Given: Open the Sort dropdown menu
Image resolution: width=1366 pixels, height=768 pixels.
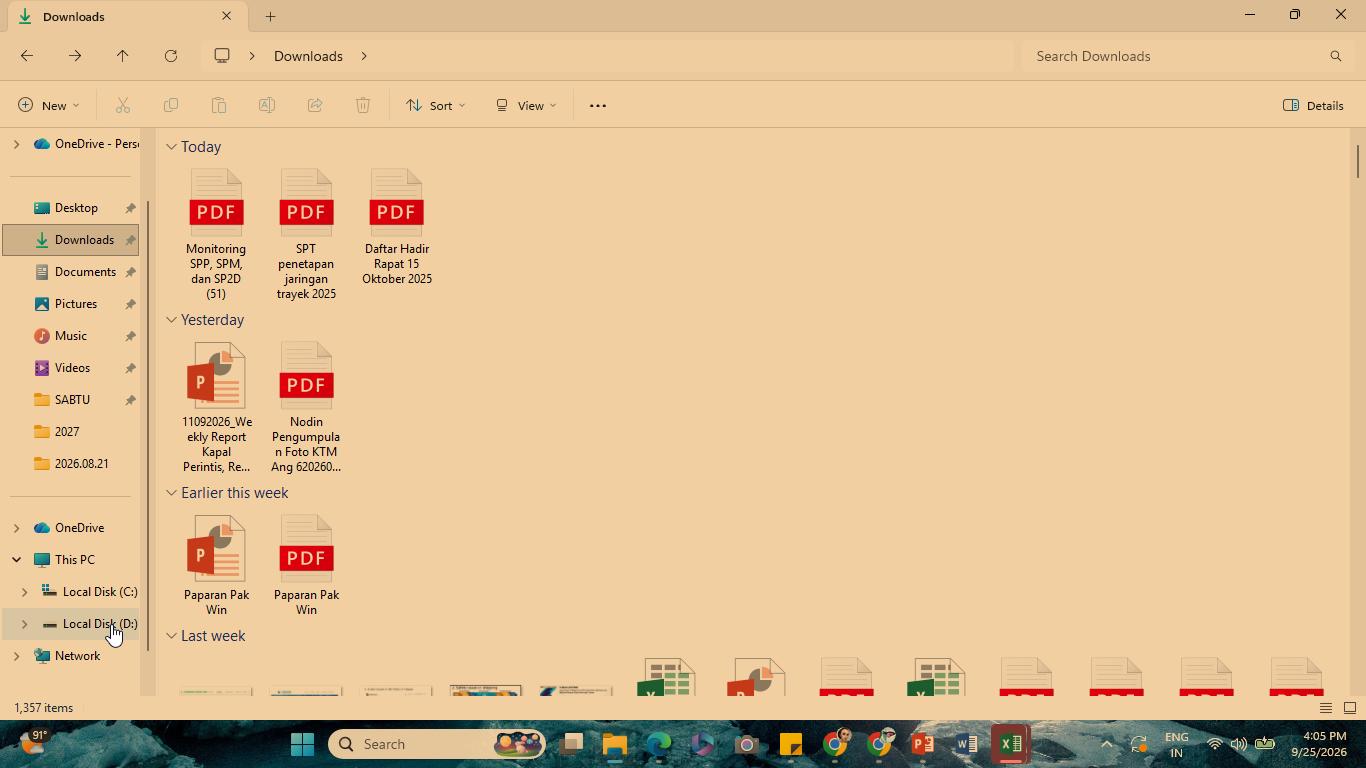Looking at the screenshot, I should point(436,105).
